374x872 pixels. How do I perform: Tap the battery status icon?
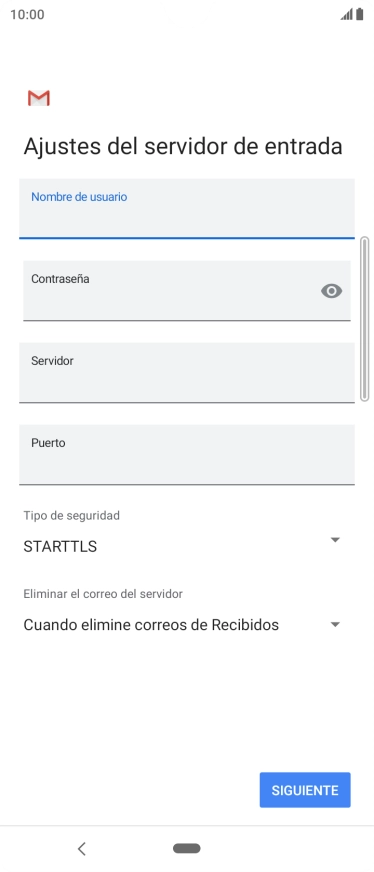(360, 14)
